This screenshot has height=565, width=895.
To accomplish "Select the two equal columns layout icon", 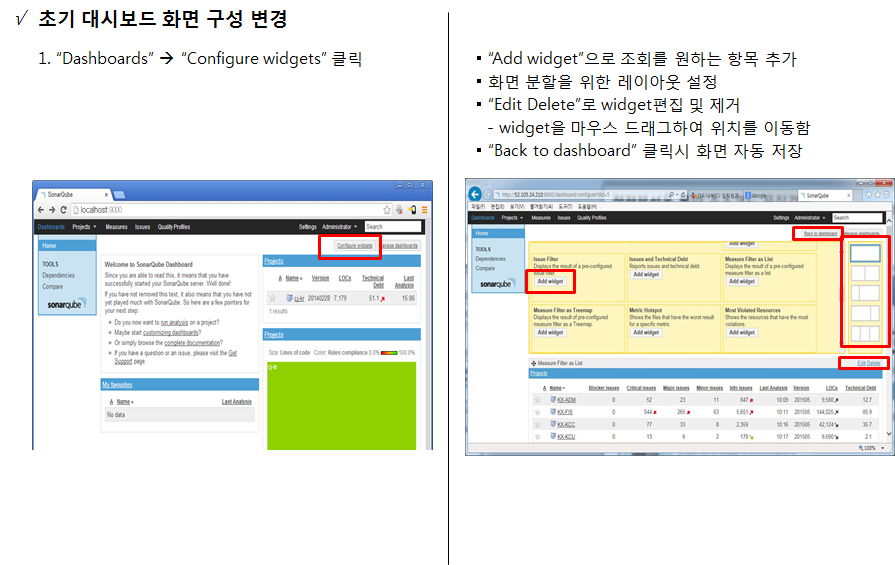I will 865,273.
